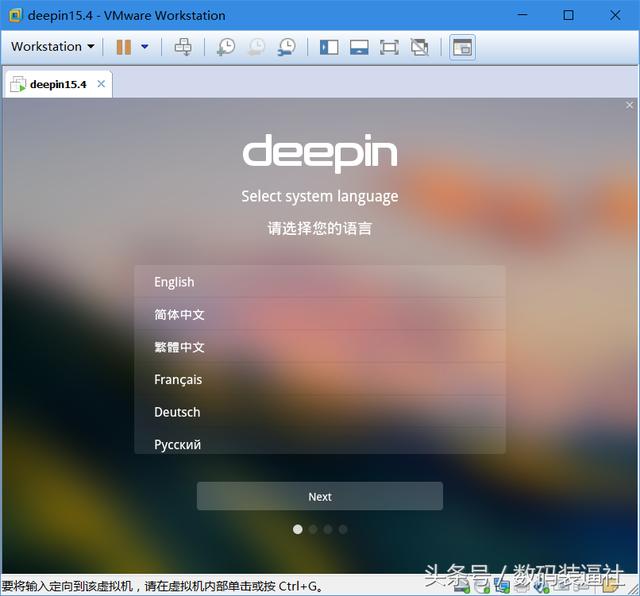Pause the virtual machine
This screenshot has width=640, height=596.
pos(124,47)
